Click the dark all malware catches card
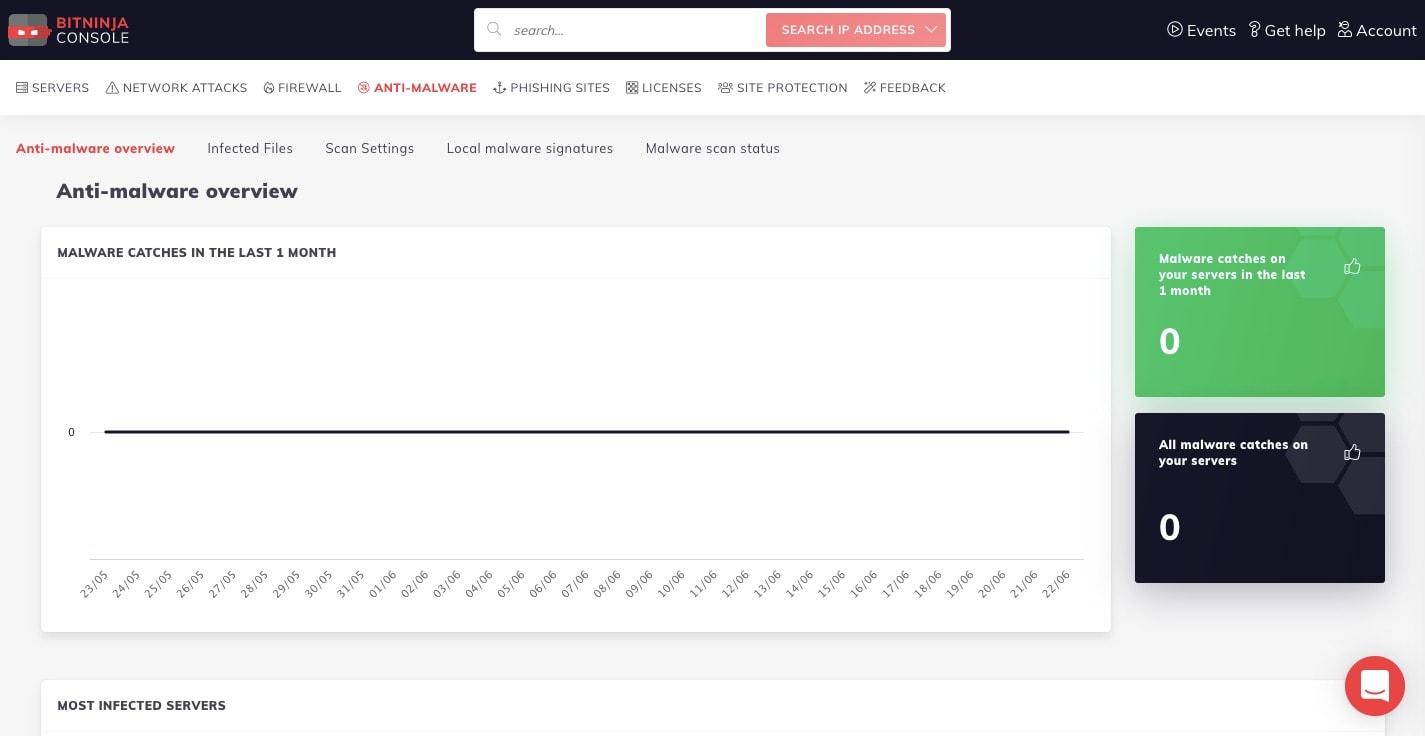This screenshot has width=1425, height=736. (1260, 498)
